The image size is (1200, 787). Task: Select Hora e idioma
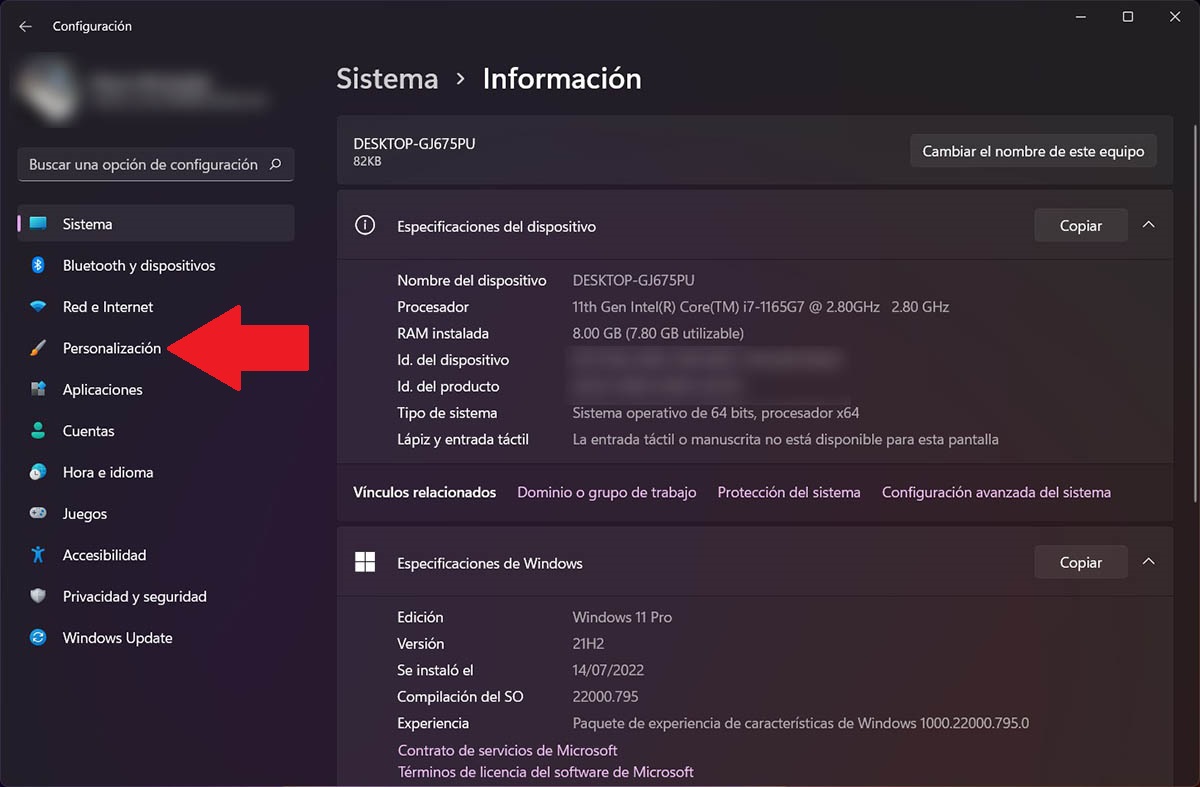[x=156, y=472]
